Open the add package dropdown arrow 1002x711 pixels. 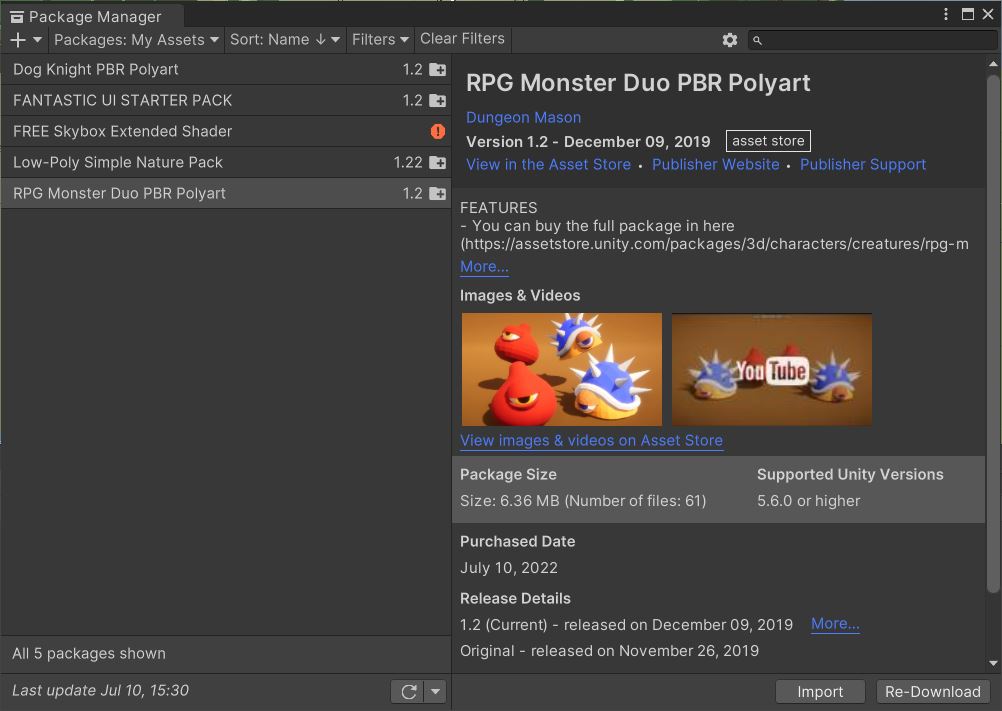tap(38, 40)
